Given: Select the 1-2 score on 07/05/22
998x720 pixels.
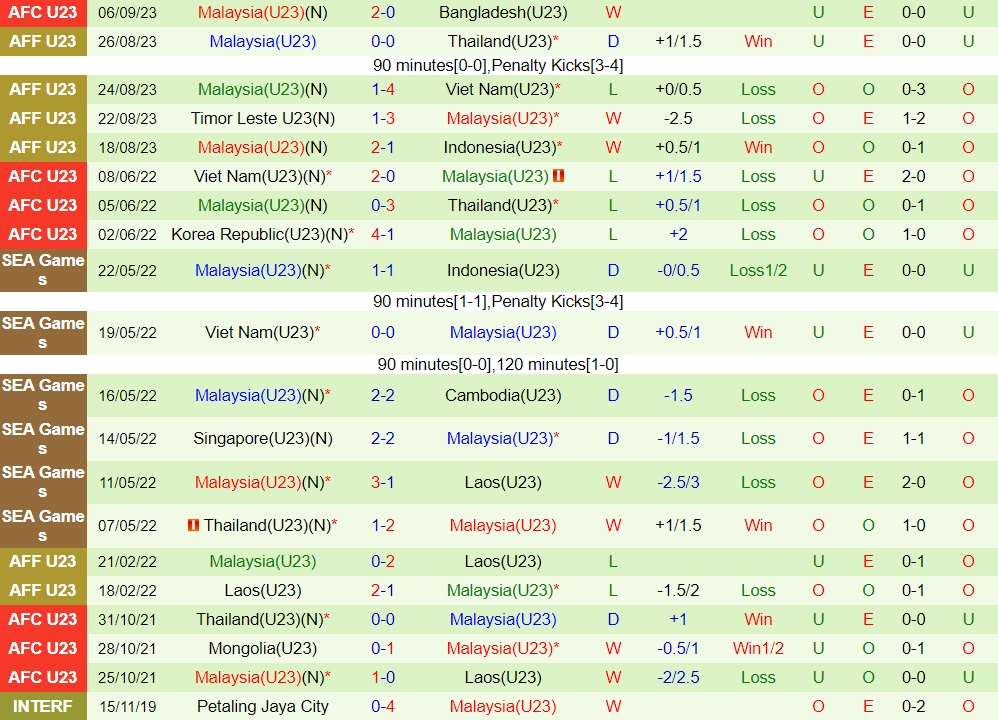Looking at the screenshot, I should coord(383,526).
